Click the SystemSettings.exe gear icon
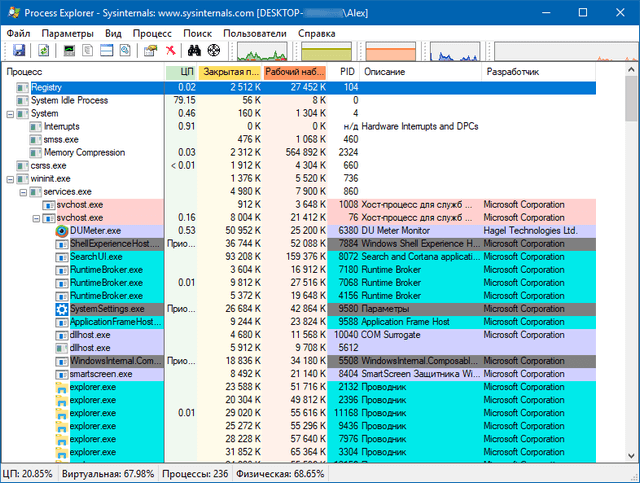The image size is (640, 483). (61, 309)
